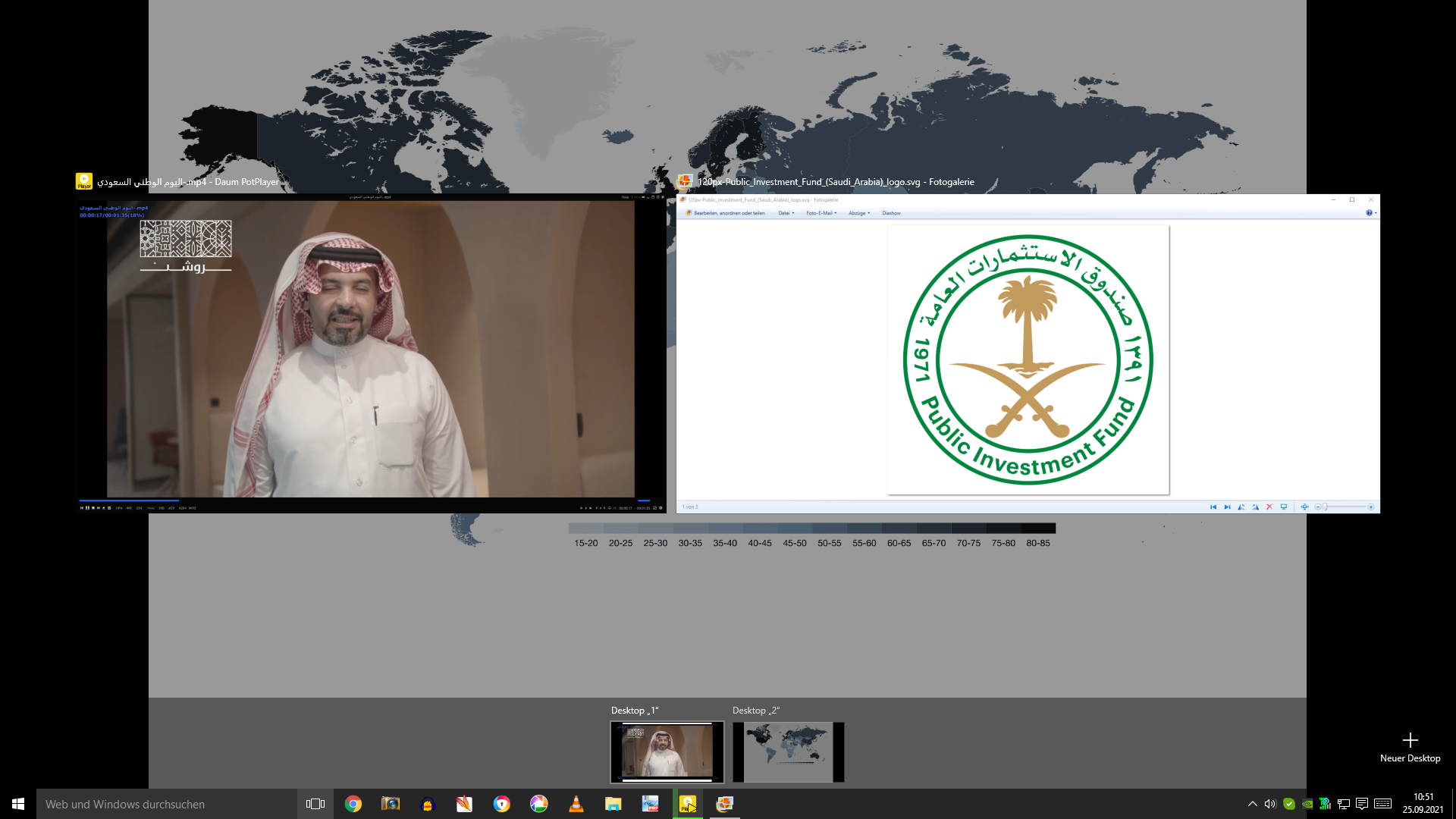Go to previous image in Fotogalerie
Image resolution: width=1456 pixels, height=819 pixels.
1213,507
